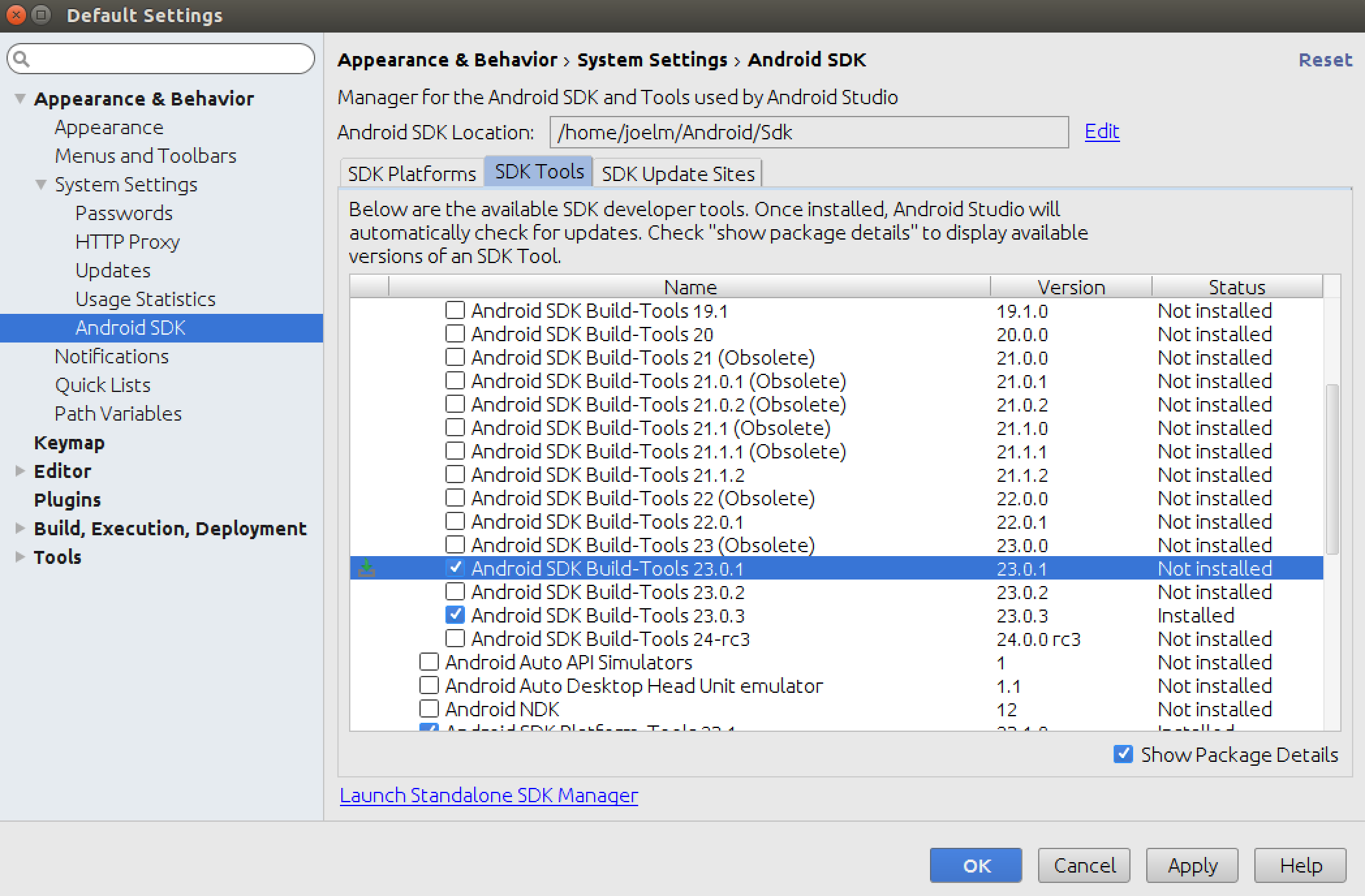1365x896 pixels.
Task: Click the SDK tools list scrollbar
Action: click(x=1332, y=469)
